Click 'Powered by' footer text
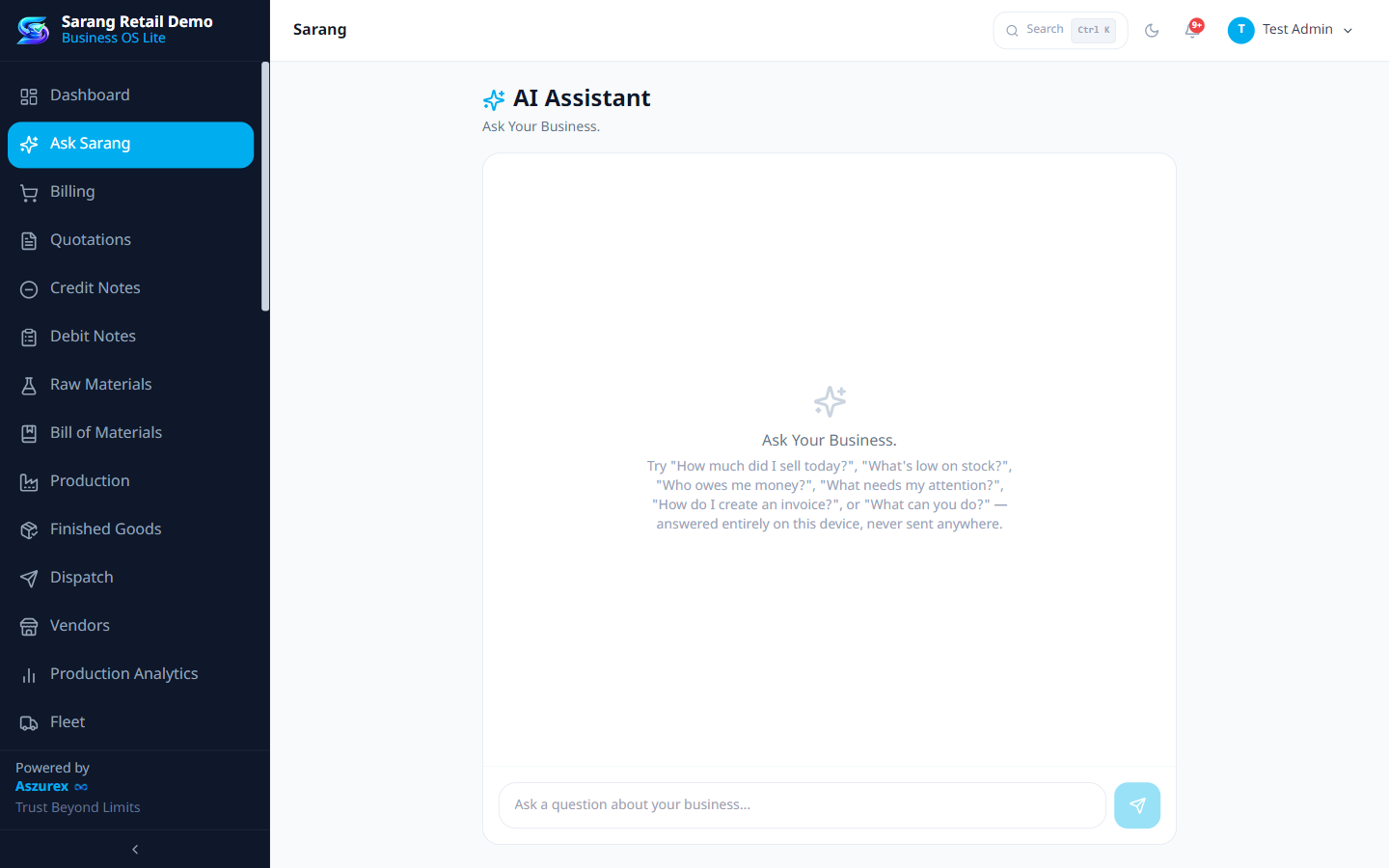 click(52, 769)
